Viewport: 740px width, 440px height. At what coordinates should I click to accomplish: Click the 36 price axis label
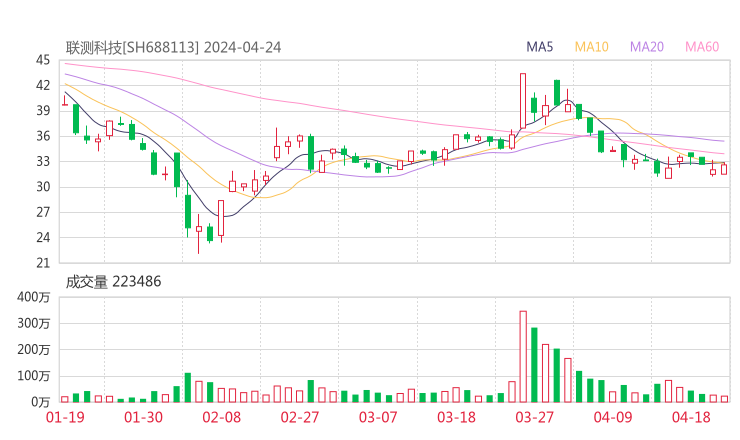pos(43,136)
